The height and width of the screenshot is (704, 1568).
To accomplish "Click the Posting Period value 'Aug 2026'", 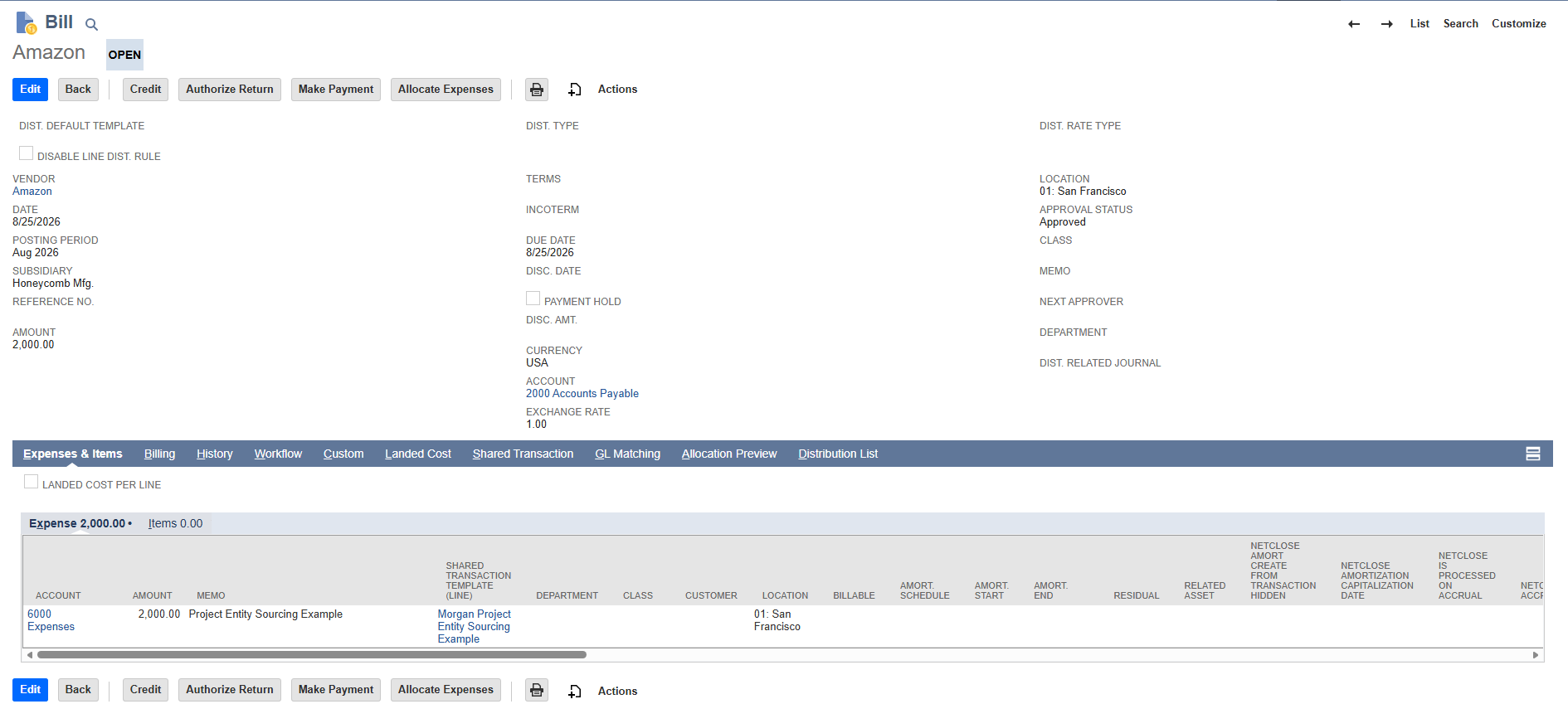I will (x=36, y=253).
